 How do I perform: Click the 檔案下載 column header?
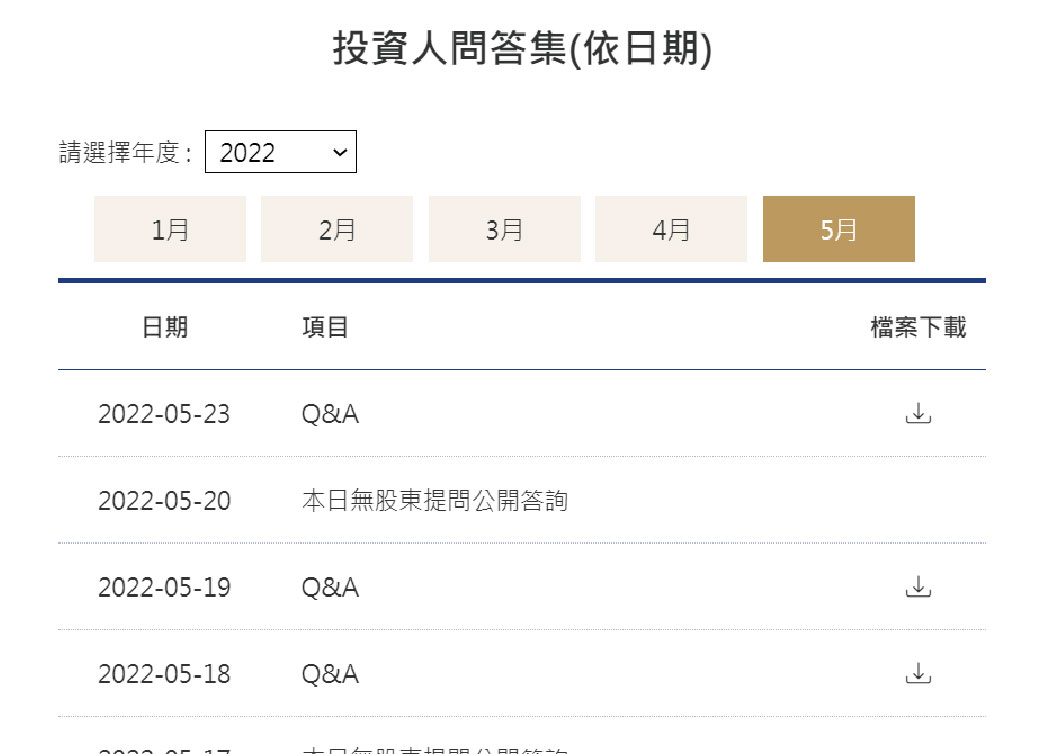[x=919, y=327]
